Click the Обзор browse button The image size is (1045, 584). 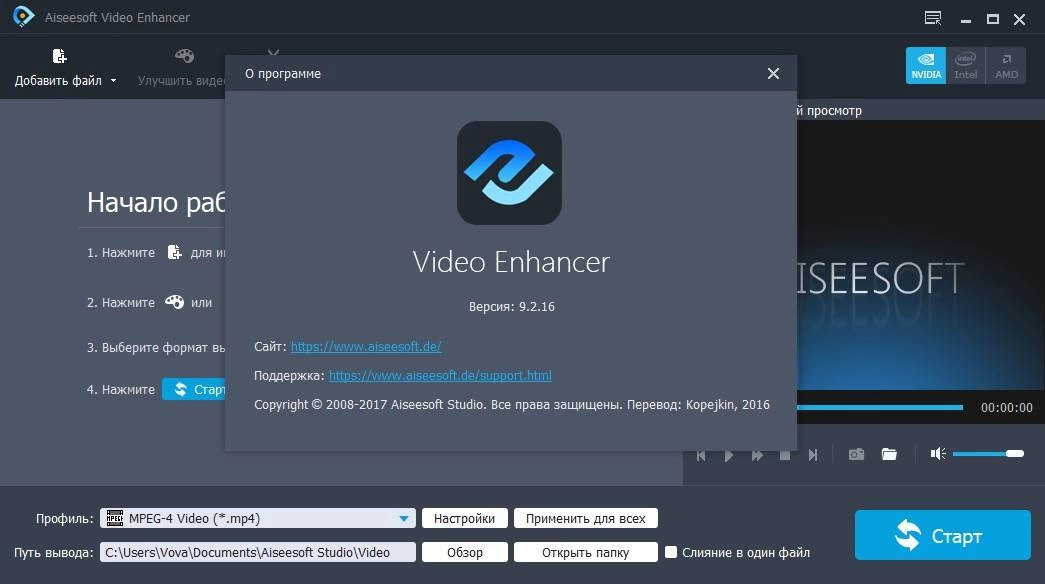point(465,552)
